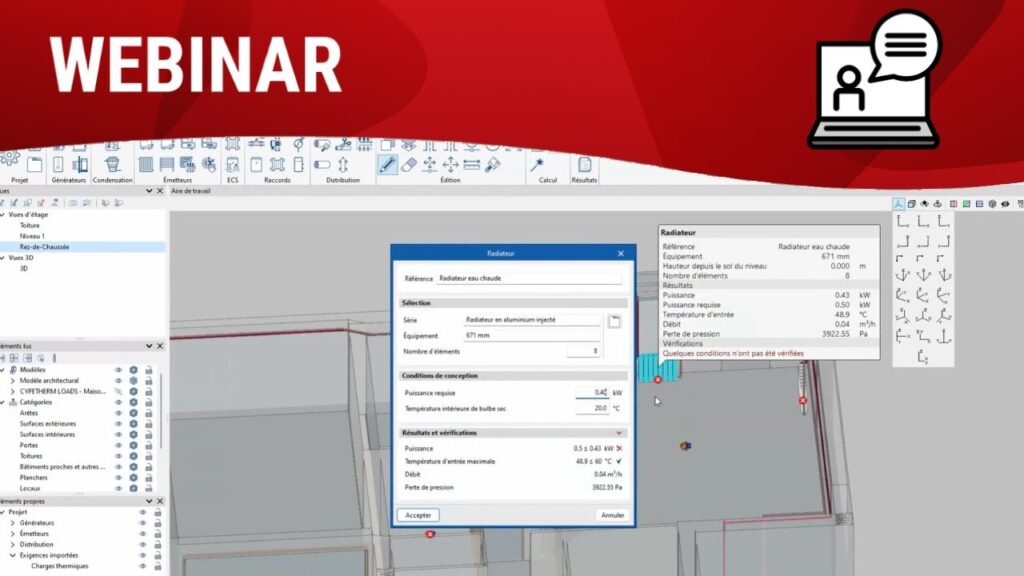Click the Condensation boiler icon
The image size is (1024, 576).
(112, 164)
